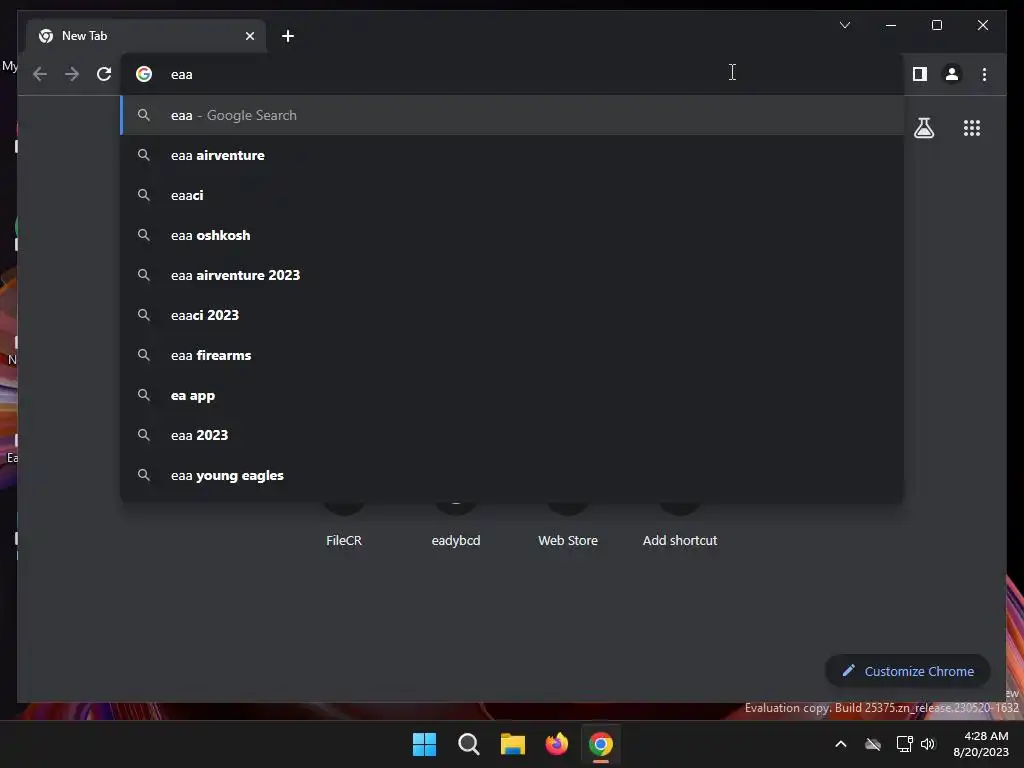
Task: Go forward with the forward arrow
Action: point(72,74)
